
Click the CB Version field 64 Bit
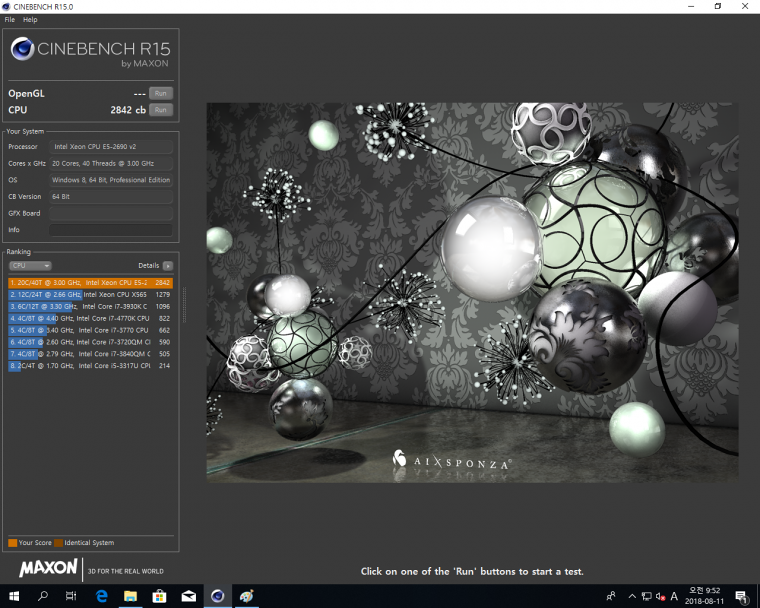[111, 196]
